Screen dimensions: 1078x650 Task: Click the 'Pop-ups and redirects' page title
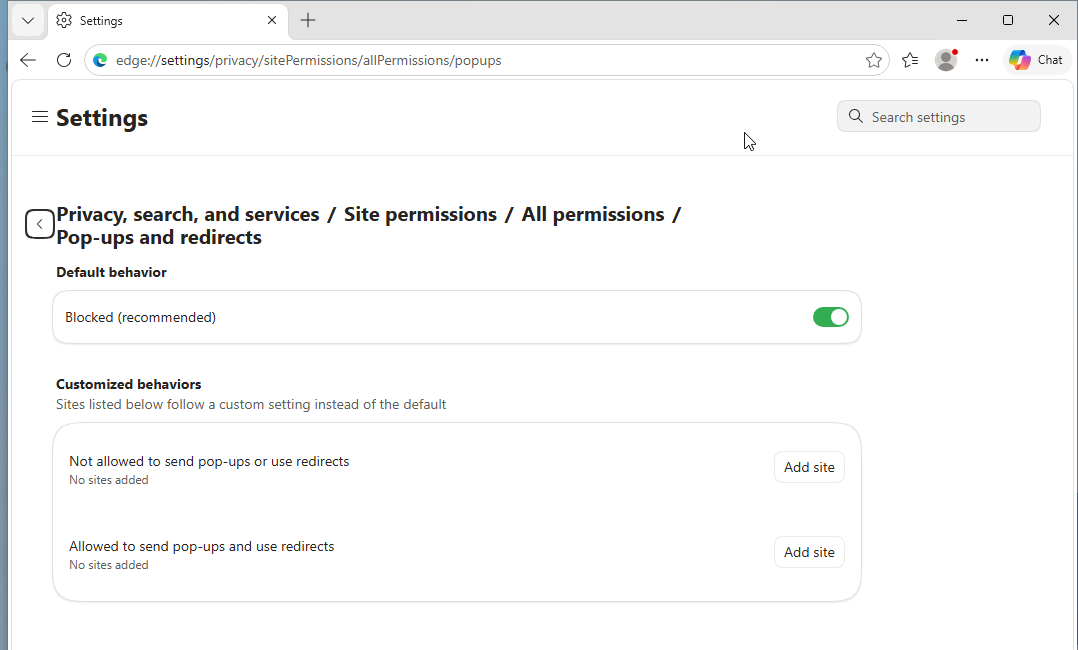click(159, 237)
